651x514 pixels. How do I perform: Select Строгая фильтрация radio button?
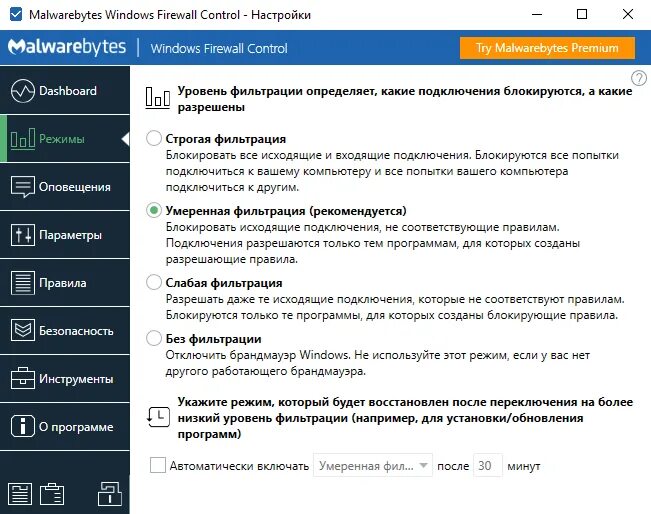154,138
